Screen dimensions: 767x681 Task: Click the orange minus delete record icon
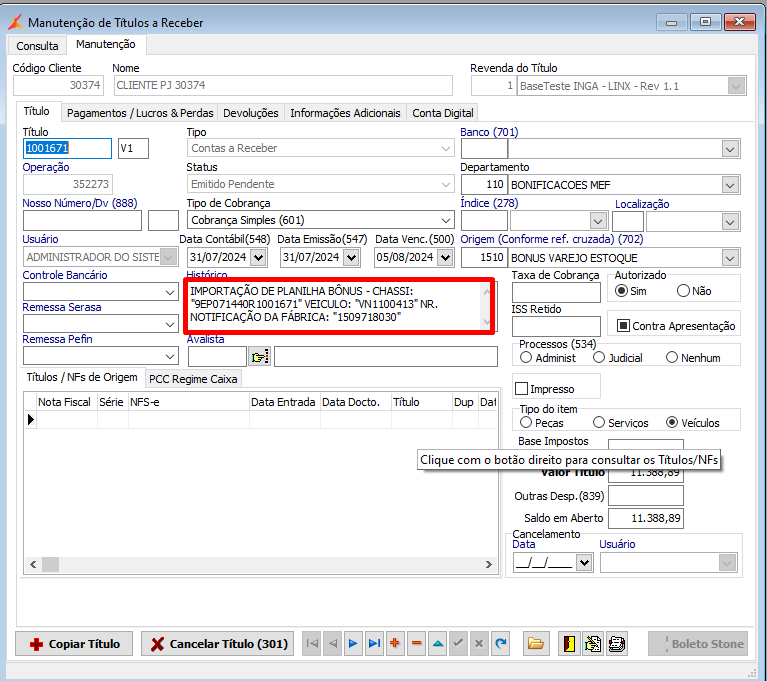(x=416, y=644)
